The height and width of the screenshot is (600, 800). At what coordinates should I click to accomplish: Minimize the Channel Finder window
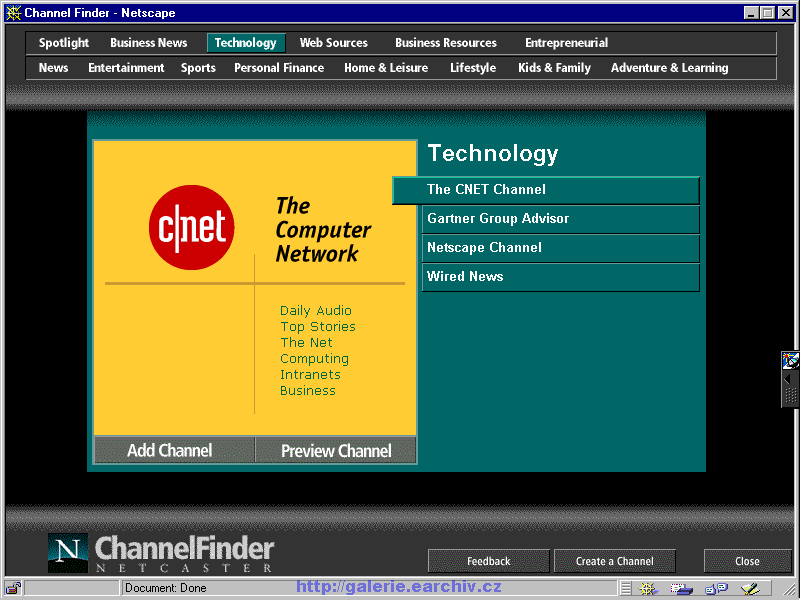751,13
